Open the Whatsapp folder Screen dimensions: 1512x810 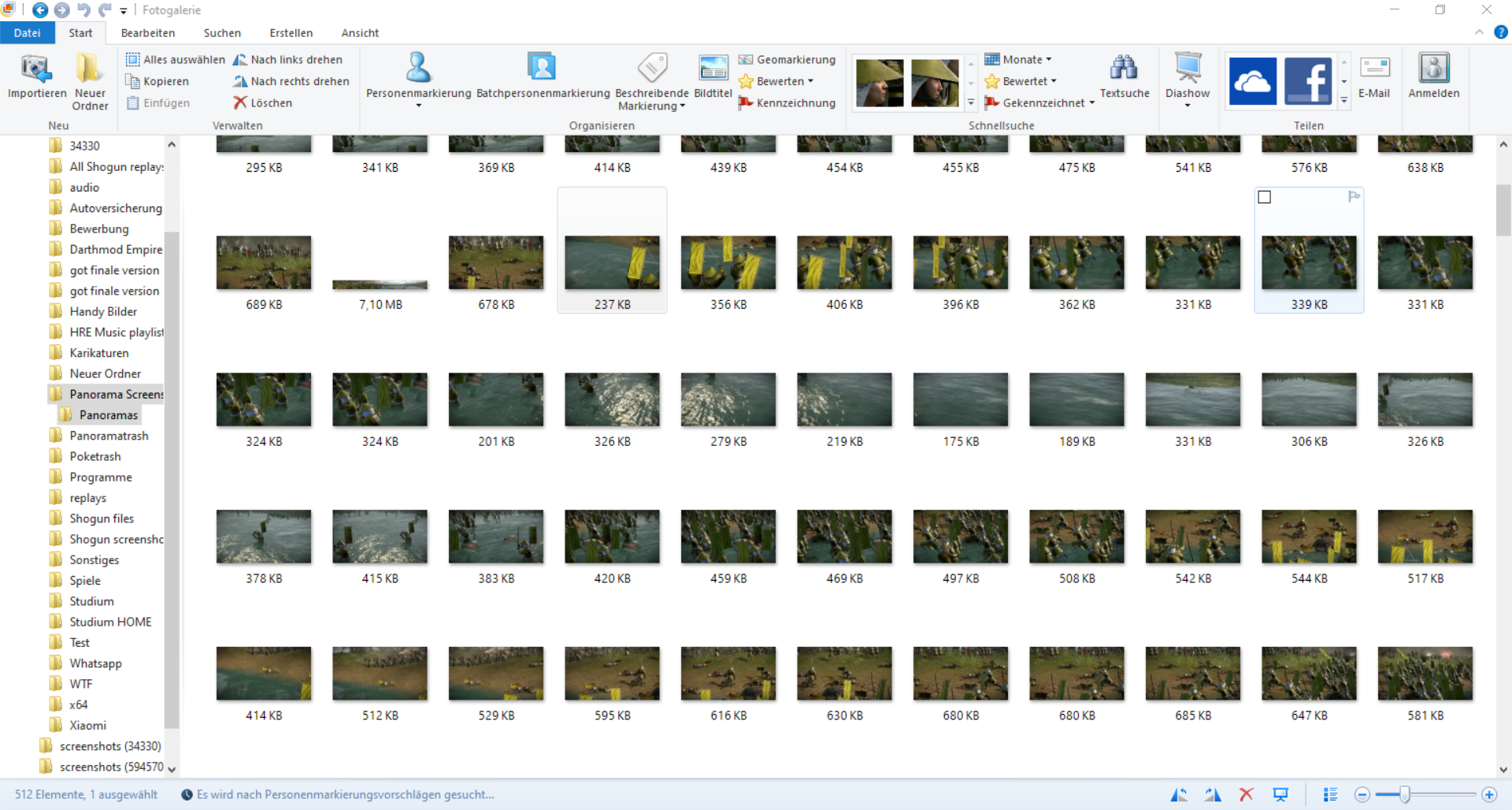95,663
